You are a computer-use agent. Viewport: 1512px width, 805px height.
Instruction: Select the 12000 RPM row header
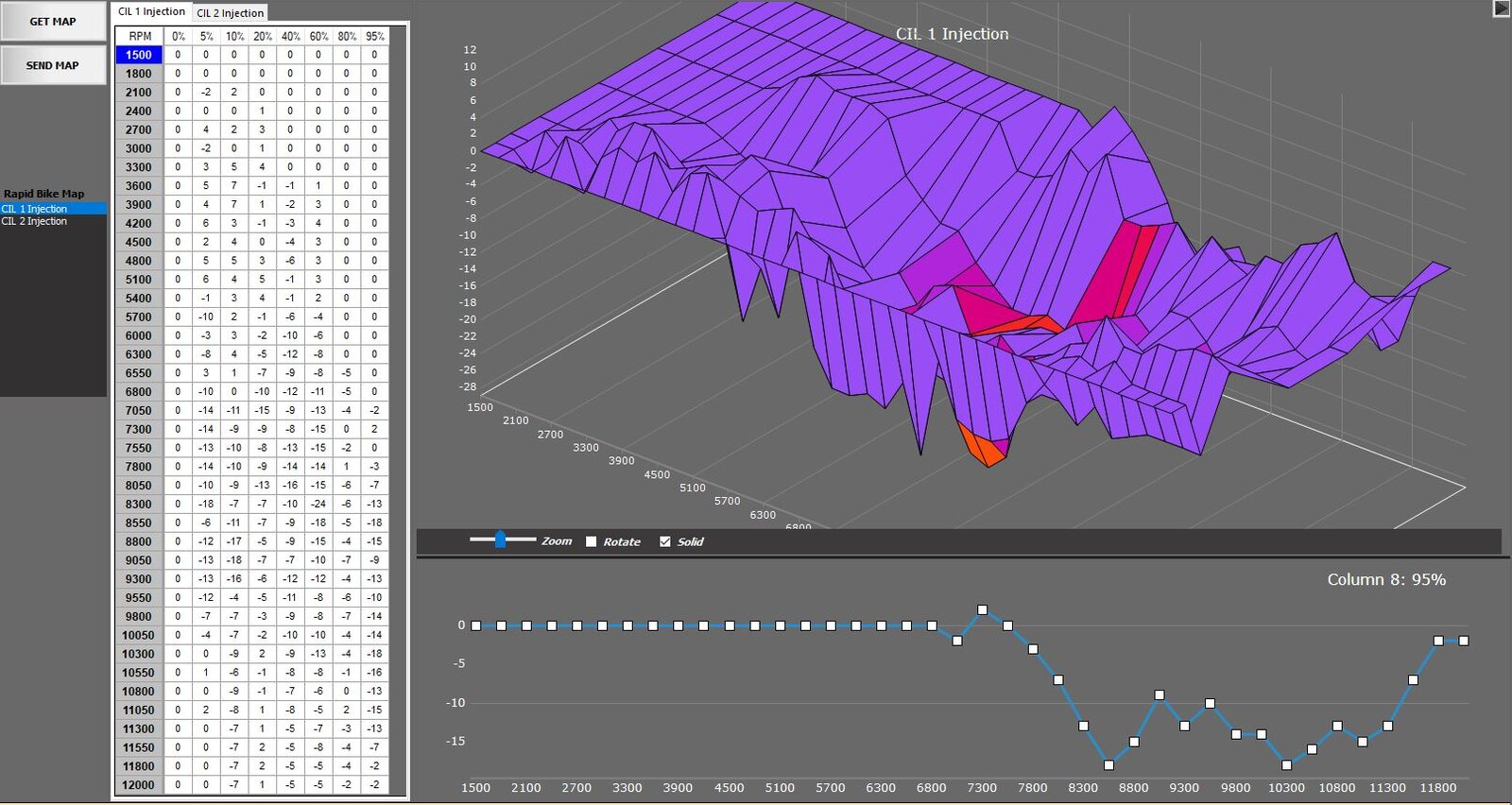(x=139, y=784)
